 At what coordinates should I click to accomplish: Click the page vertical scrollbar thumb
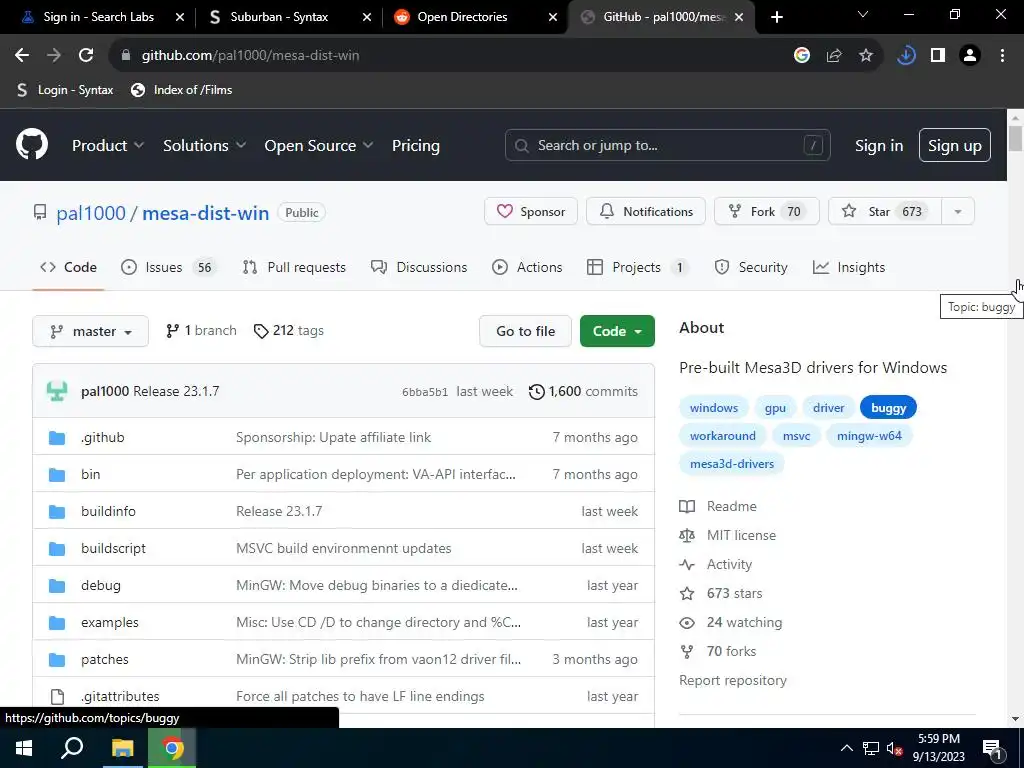coord(1015,138)
